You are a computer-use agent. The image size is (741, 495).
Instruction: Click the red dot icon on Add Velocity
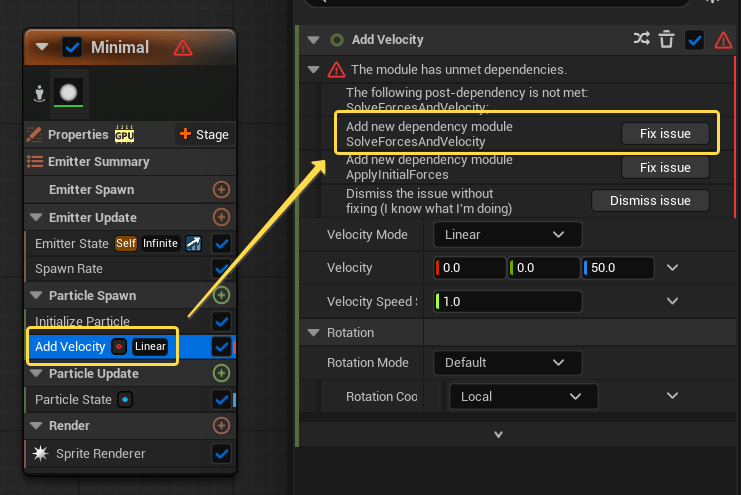(x=119, y=347)
